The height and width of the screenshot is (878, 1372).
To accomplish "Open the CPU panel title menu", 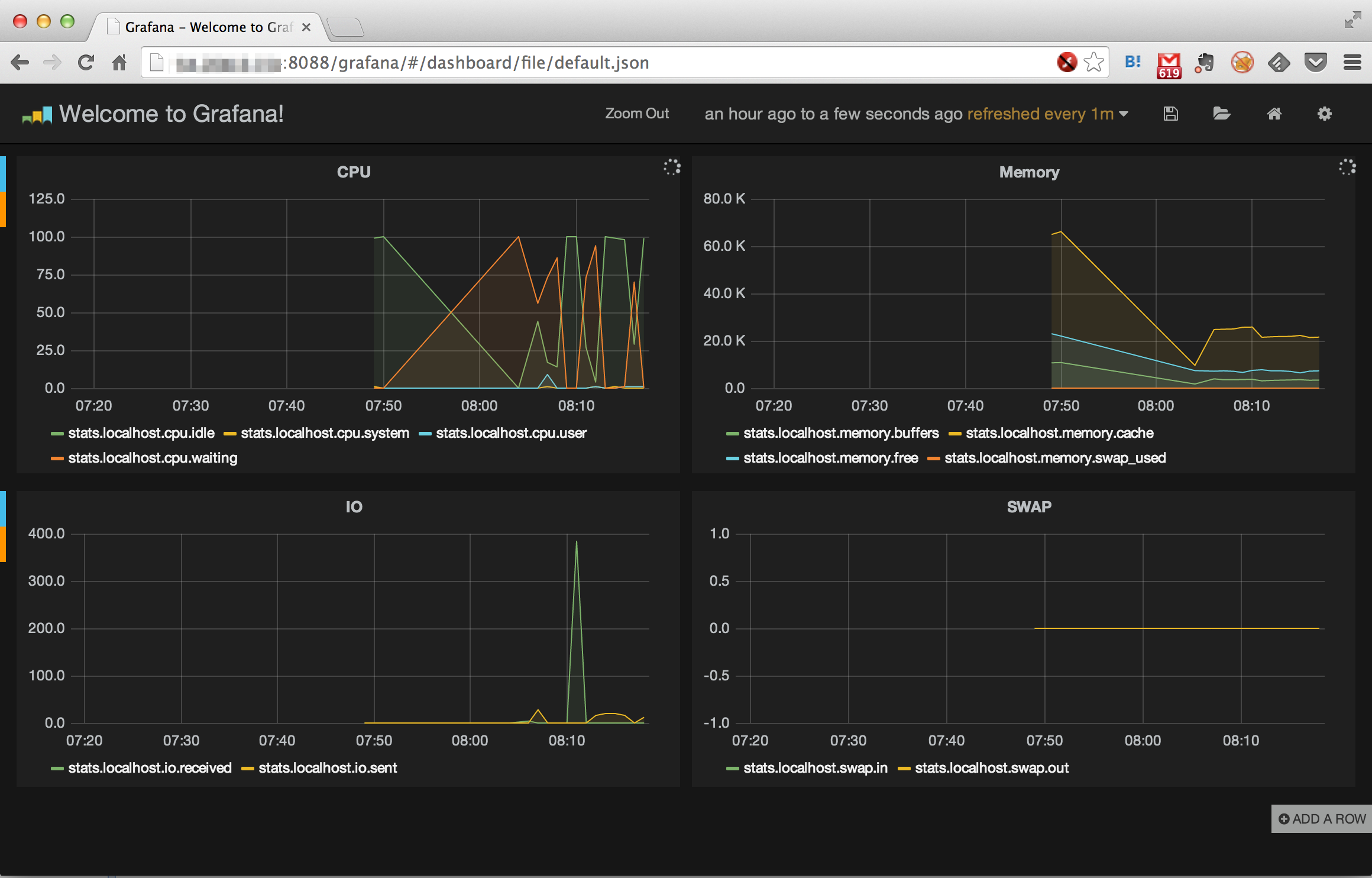I will pyautogui.click(x=354, y=172).
